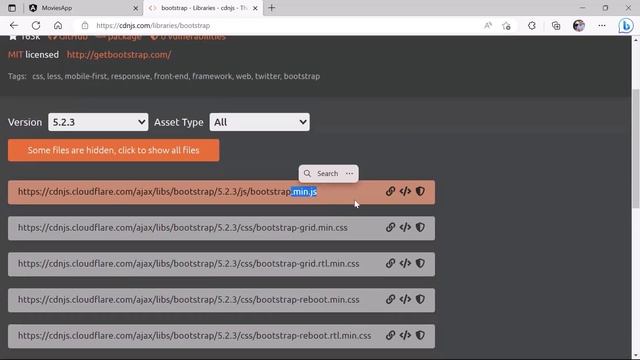Click the bootstrap-reboot.rtl.min.css URL
The height and width of the screenshot is (360, 640).
194,335
